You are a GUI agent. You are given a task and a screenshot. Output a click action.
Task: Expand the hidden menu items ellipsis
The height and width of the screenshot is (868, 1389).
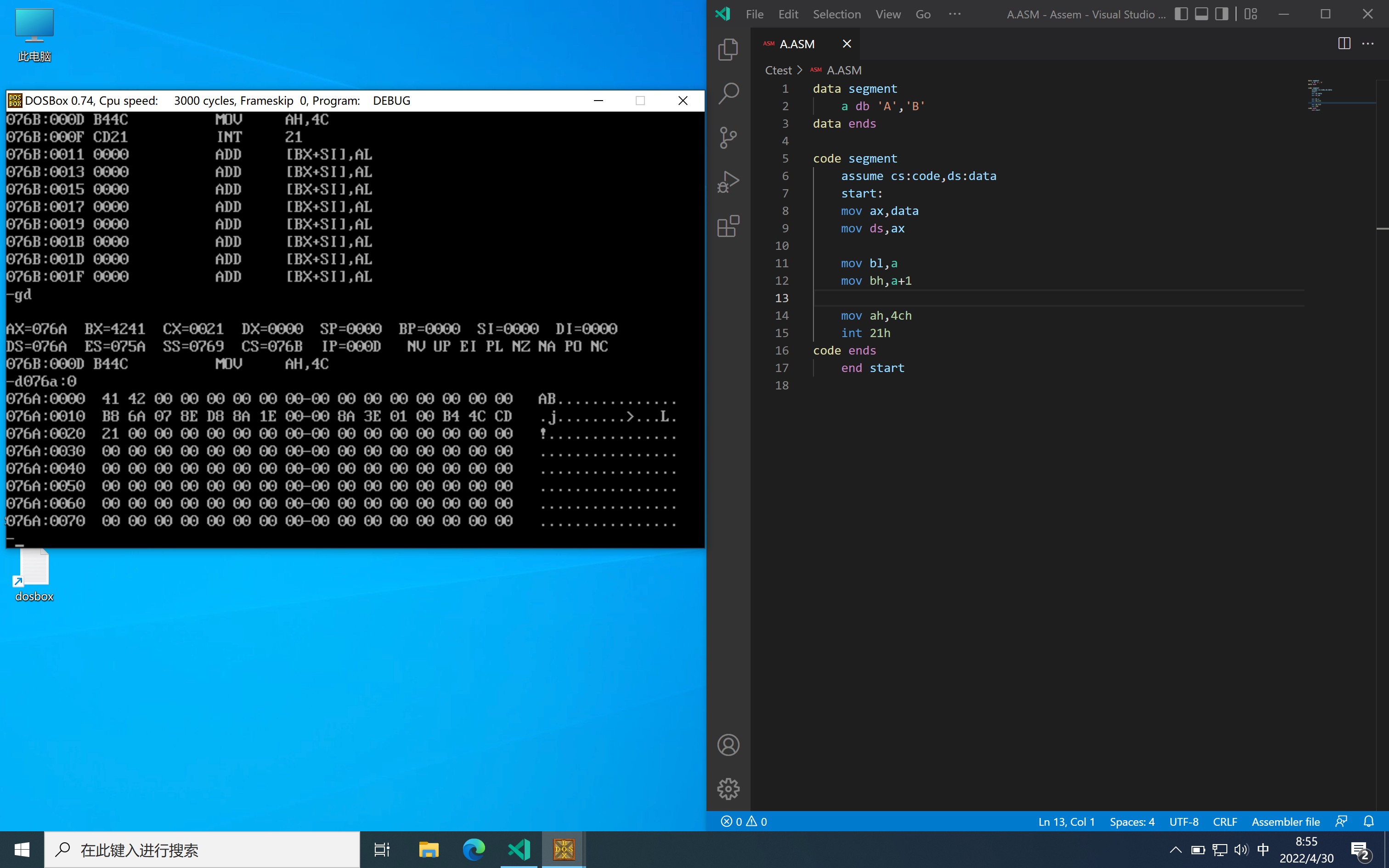pos(954,14)
